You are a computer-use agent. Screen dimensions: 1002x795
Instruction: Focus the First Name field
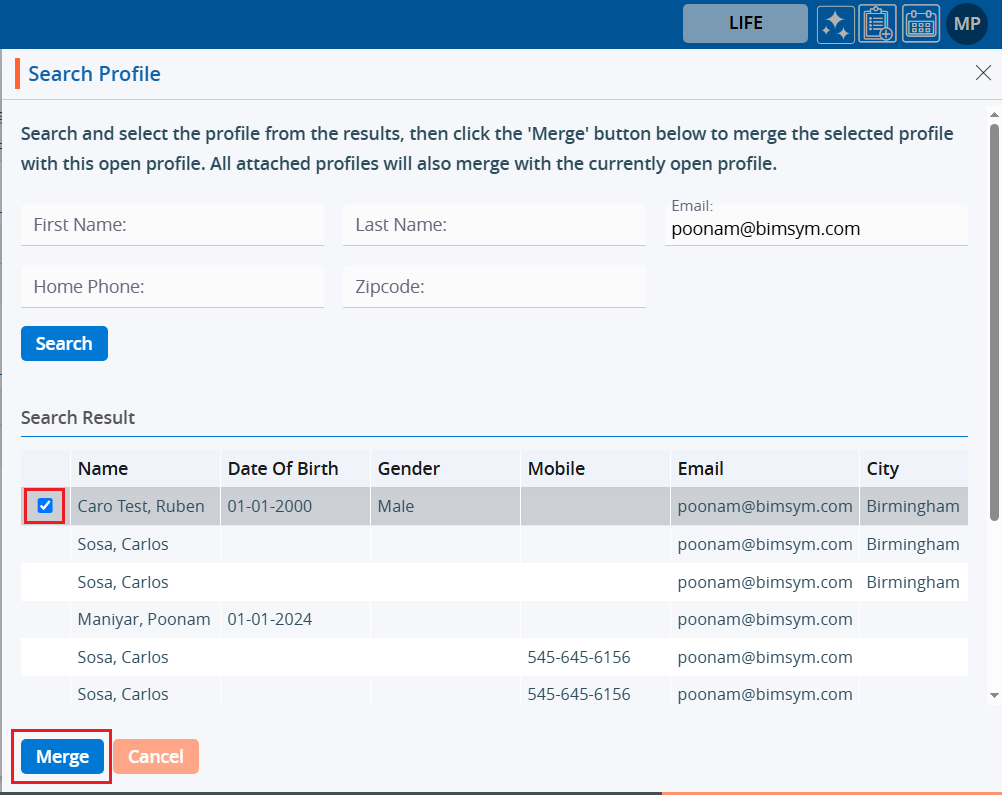[x=172, y=226]
